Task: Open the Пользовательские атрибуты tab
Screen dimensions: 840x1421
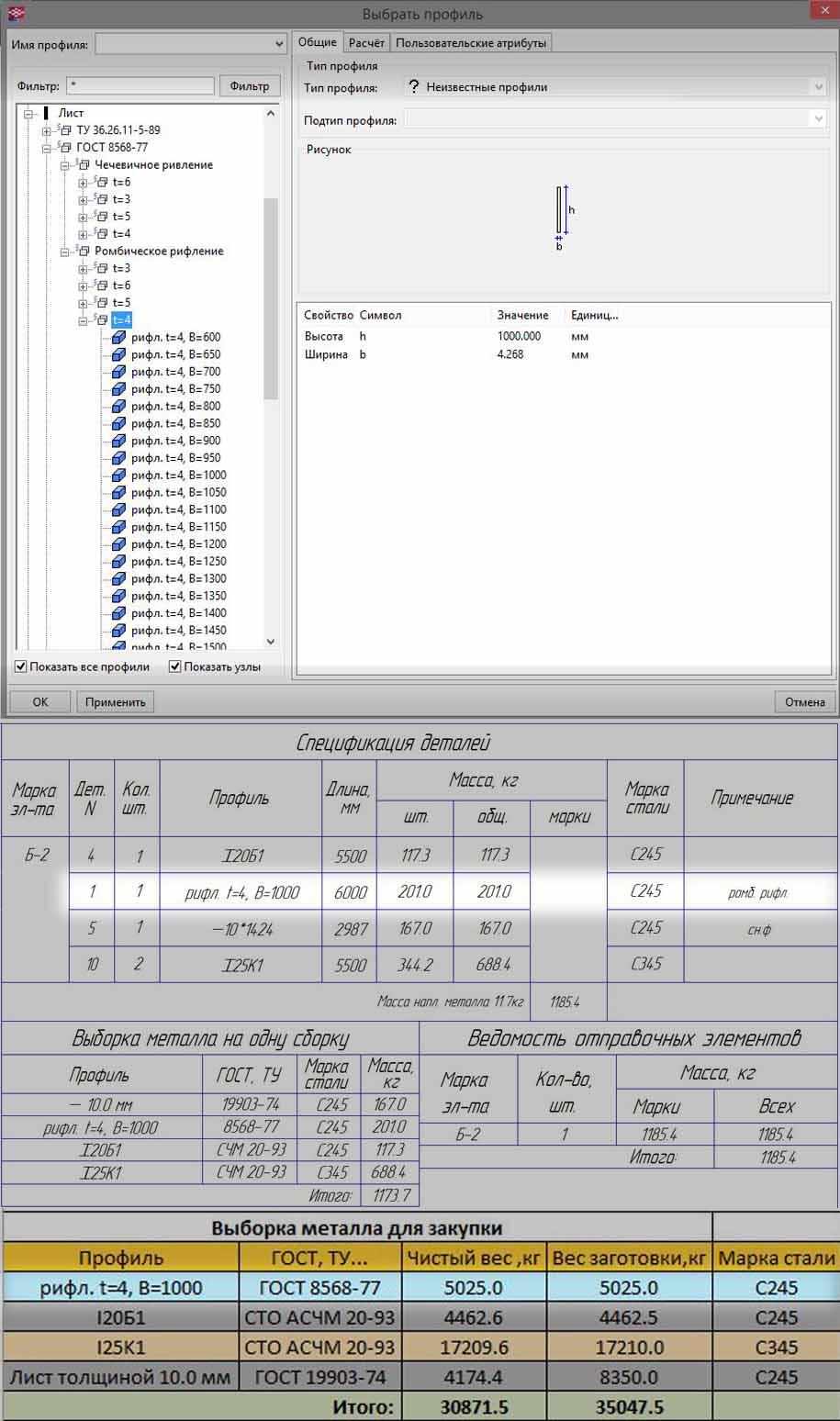Action: click(471, 43)
